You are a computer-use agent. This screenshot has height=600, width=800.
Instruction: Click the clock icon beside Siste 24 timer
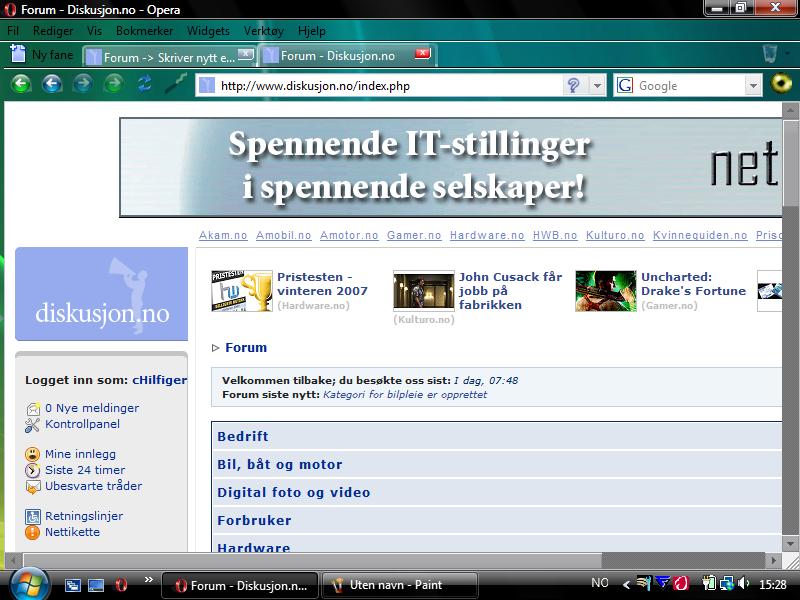coord(32,470)
